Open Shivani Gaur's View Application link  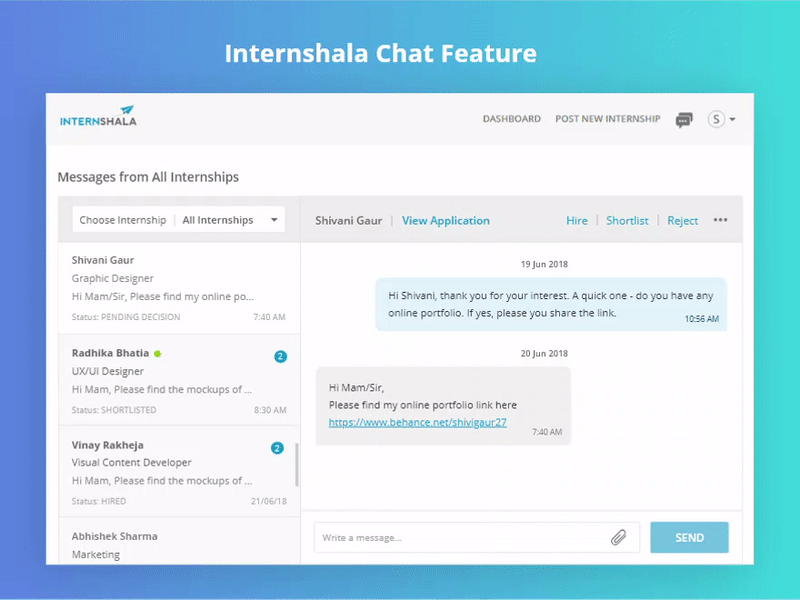tap(445, 220)
